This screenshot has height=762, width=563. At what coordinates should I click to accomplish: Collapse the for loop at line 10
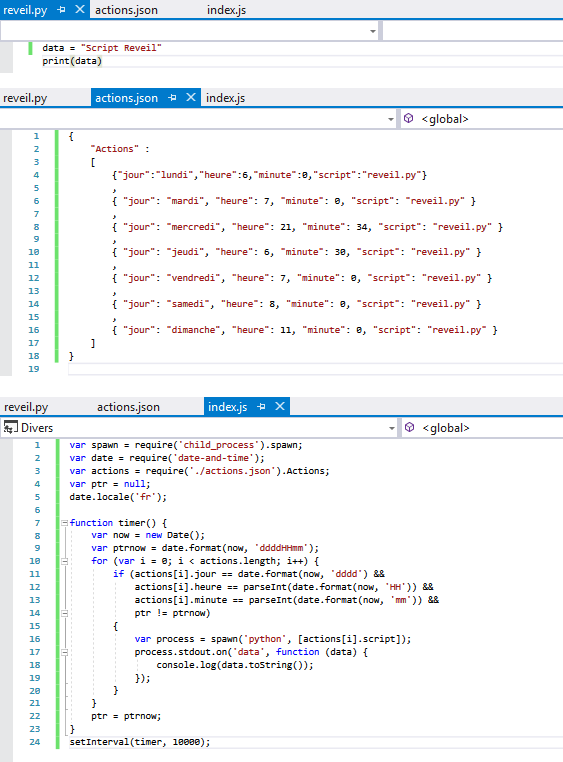[64, 561]
